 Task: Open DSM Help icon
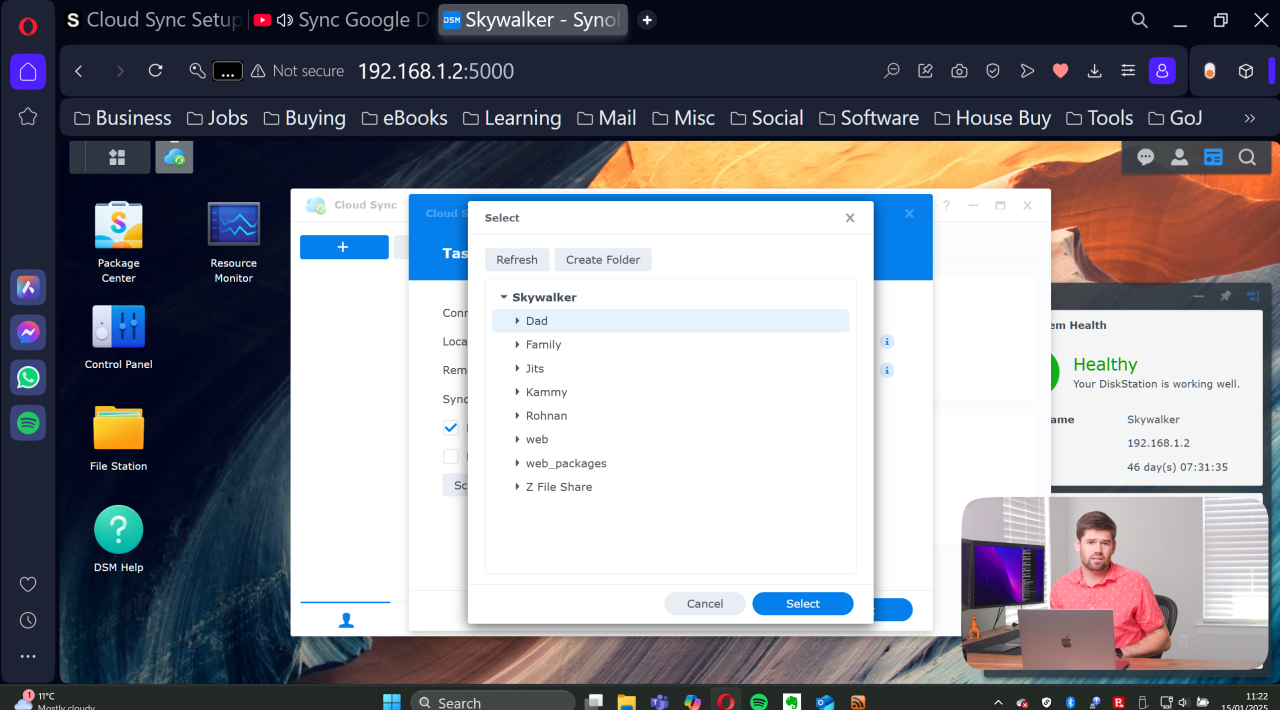click(x=118, y=530)
